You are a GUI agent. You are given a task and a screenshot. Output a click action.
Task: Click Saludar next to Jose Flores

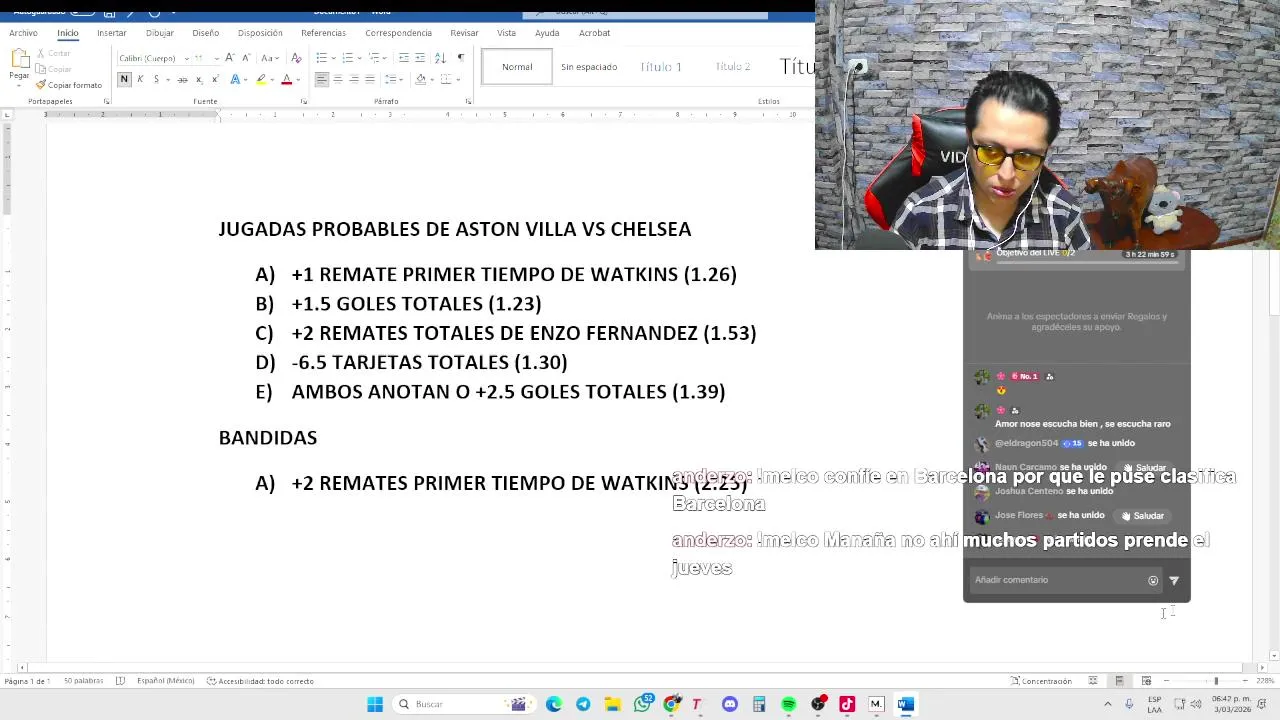(x=1142, y=516)
